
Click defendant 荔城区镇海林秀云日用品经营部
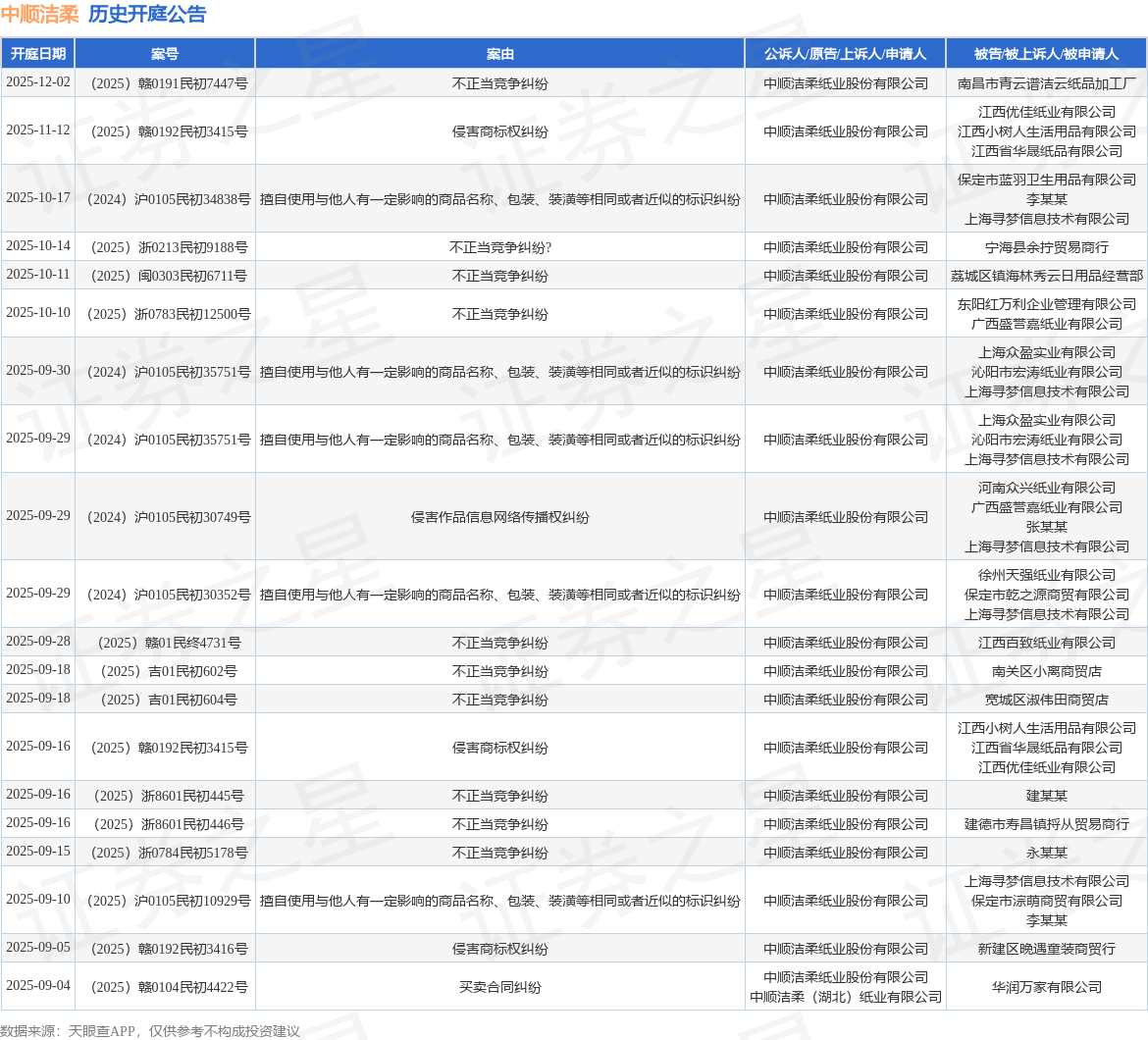[1046, 277]
